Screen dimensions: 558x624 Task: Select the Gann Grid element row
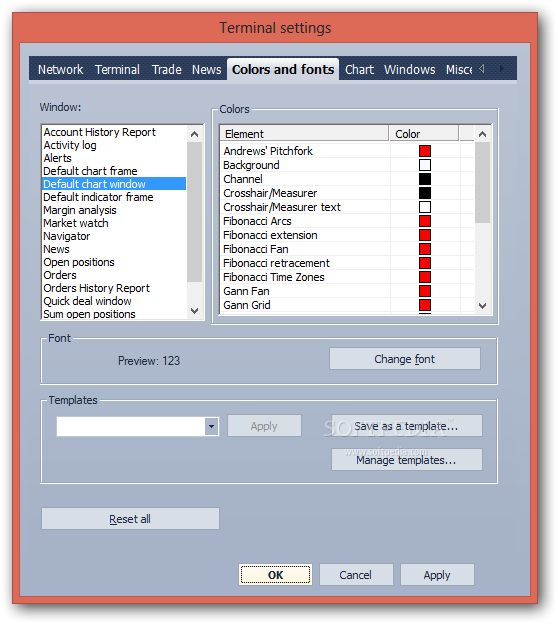tap(347, 305)
